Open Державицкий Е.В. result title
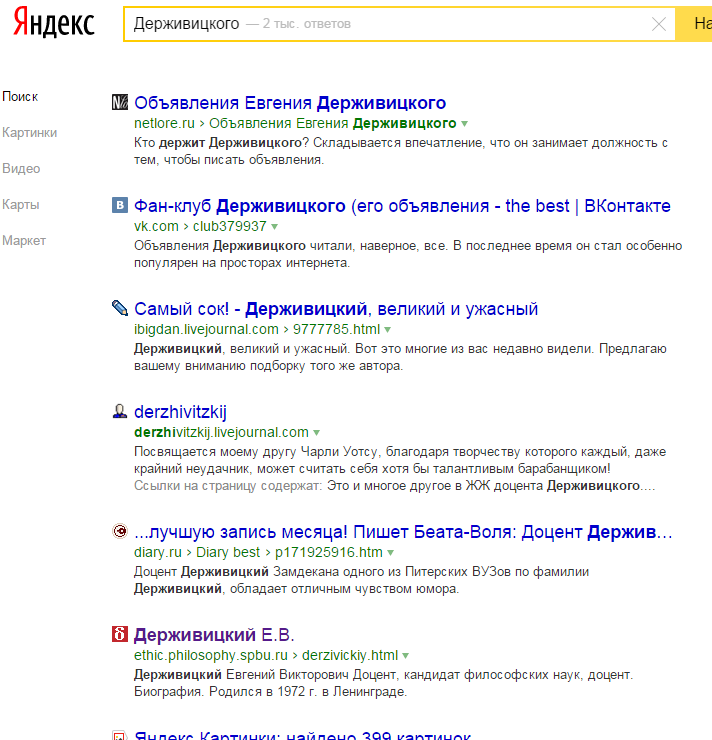The width and height of the screenshot is (712, 740). [x=214, y=635]
